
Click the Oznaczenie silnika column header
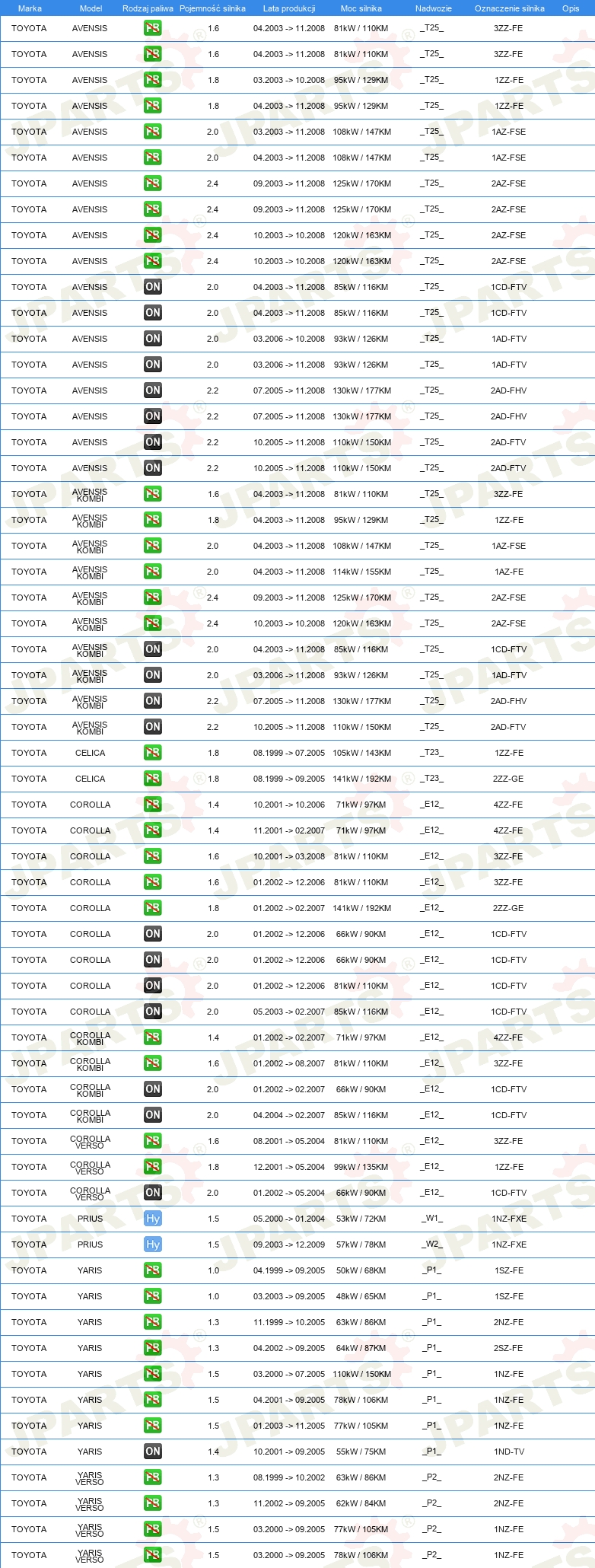509,8
